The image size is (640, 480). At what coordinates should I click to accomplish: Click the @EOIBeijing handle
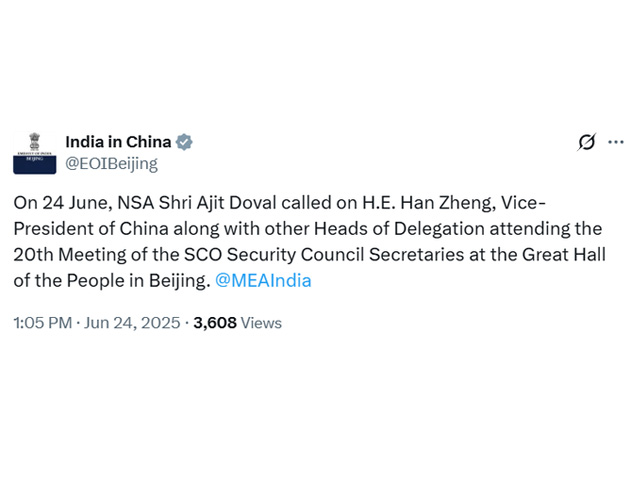pos(111,163)
